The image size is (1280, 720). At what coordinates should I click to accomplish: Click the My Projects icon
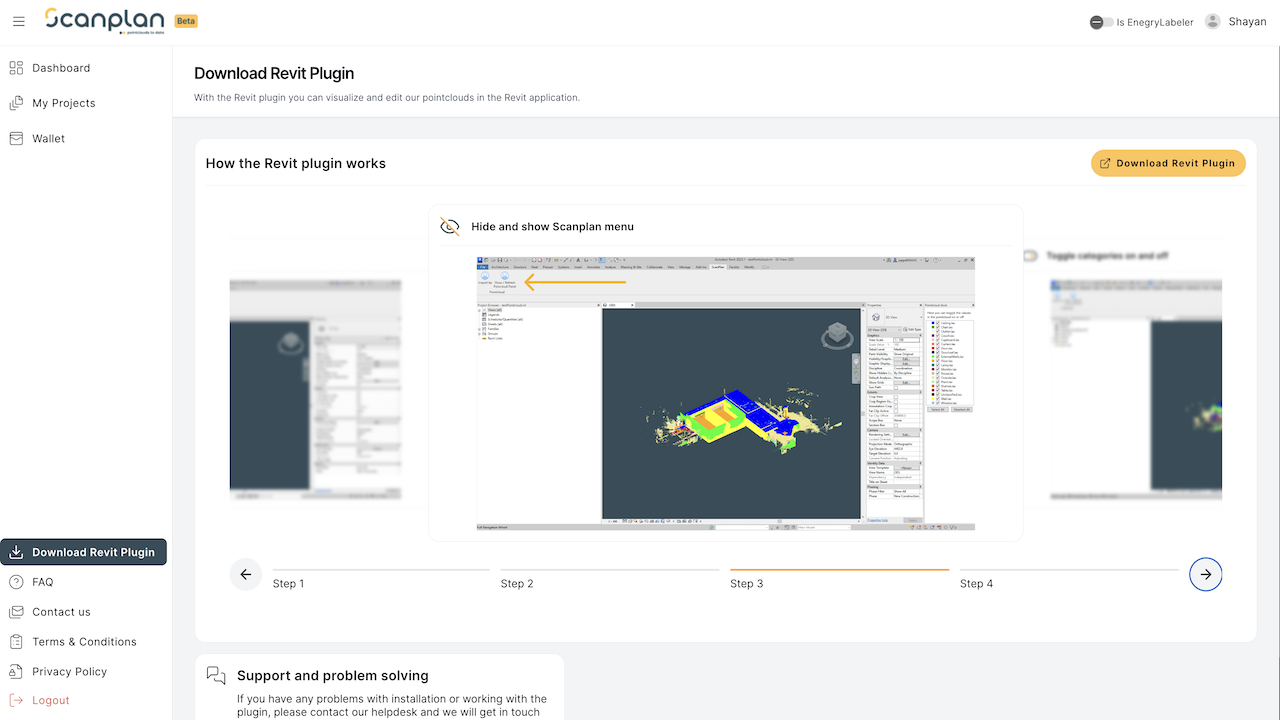point(16,103)
